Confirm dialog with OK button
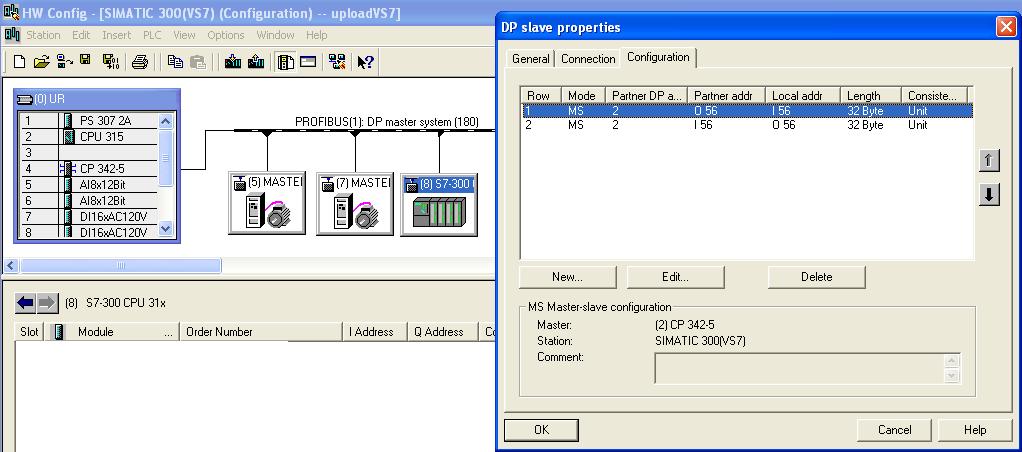Image resolution: width=1022 pixels, height=452 pixels. click(x=542, y=430)
